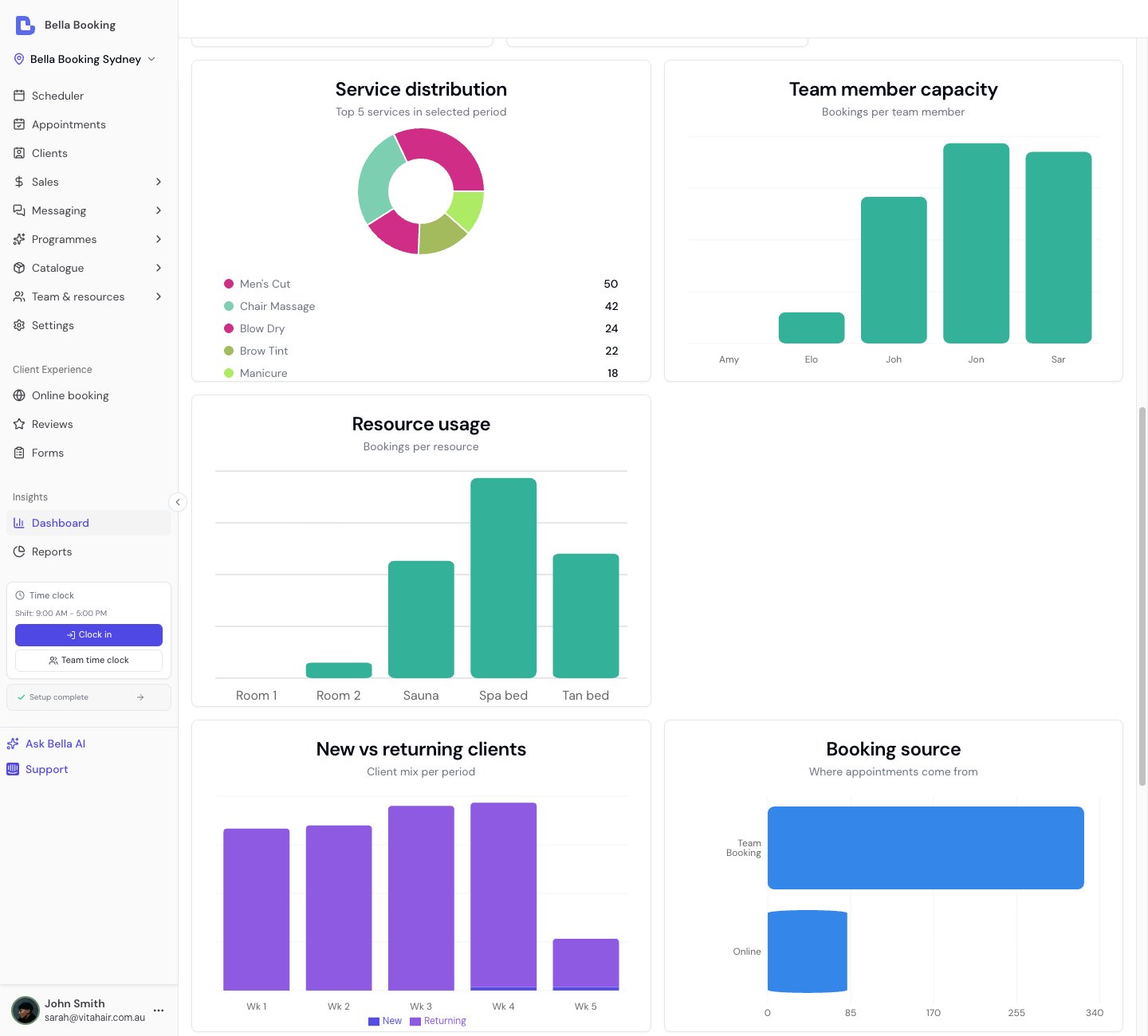Click the Spa bed bar in Resource usage
This screenshot has height=1036, width=1148.
click(x=503, y=578)
